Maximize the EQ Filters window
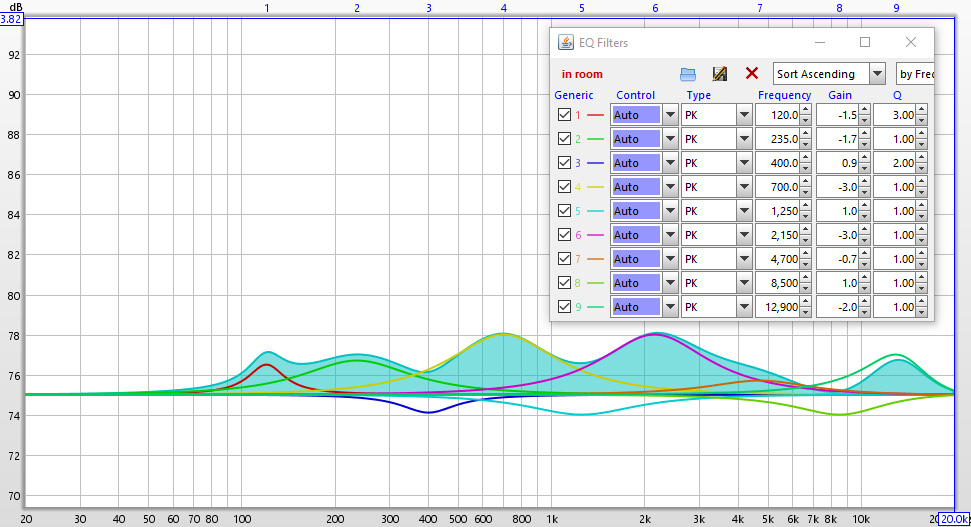This screenshot has height=527, width=971. pos(865,42)
